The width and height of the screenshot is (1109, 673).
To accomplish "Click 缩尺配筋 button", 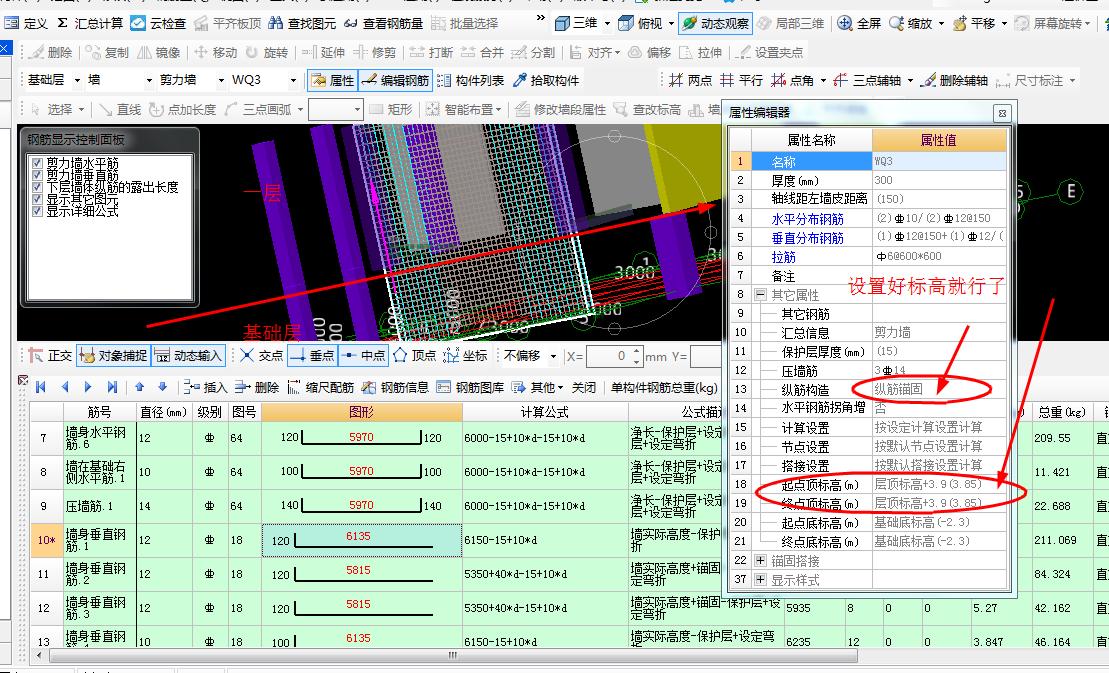I will 321,387.
